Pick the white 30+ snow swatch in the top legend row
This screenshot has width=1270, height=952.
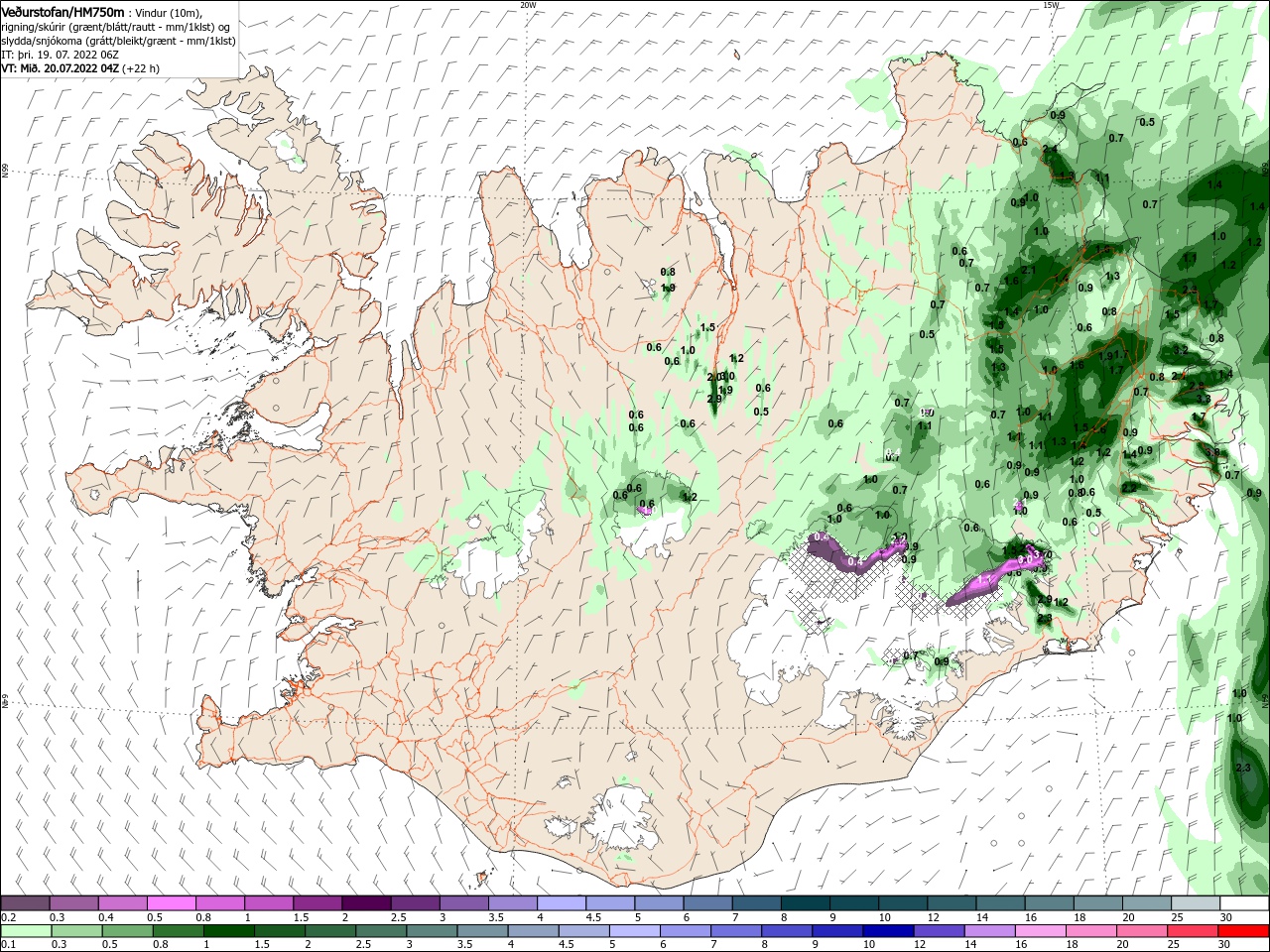pyautogui.click(x=1244, y=903)
